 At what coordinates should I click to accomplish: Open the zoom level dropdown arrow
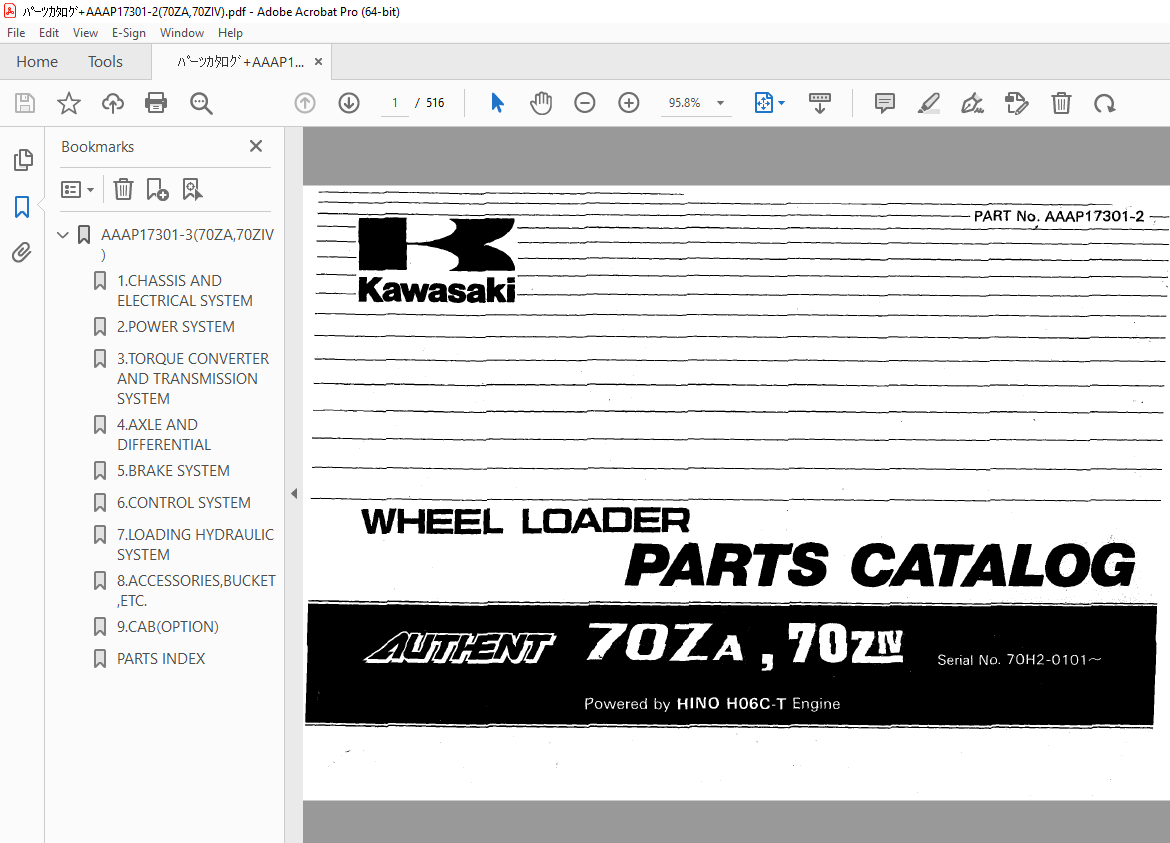coord(720,103)
